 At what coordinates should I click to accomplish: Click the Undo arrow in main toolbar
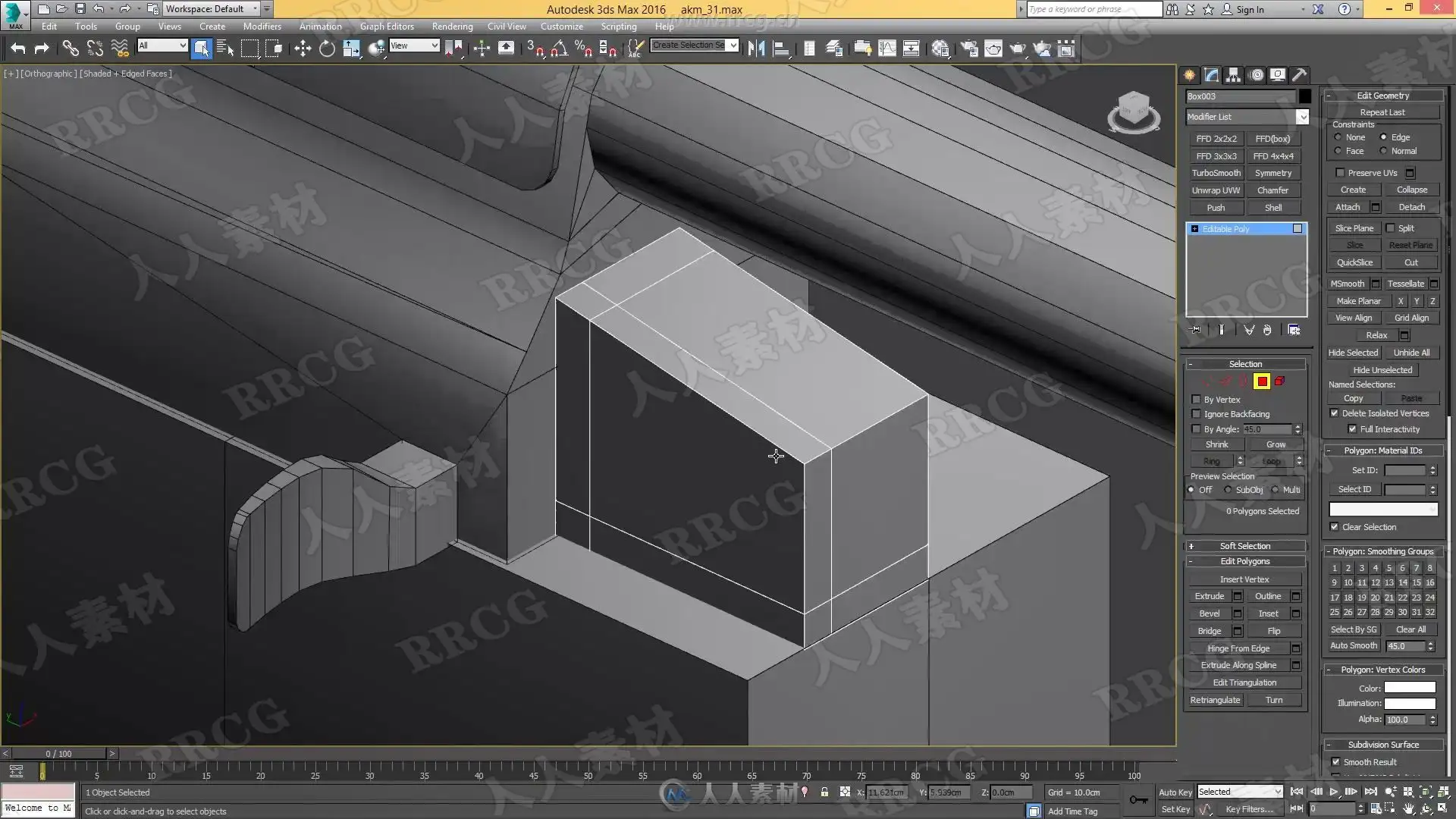(18, 49)
